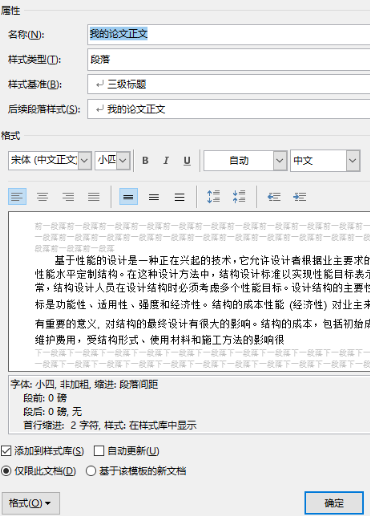The height and width of the screenshot is (516, 370).
Task: Open the 格式(O) menu button
Action: (x=31, y=503)
